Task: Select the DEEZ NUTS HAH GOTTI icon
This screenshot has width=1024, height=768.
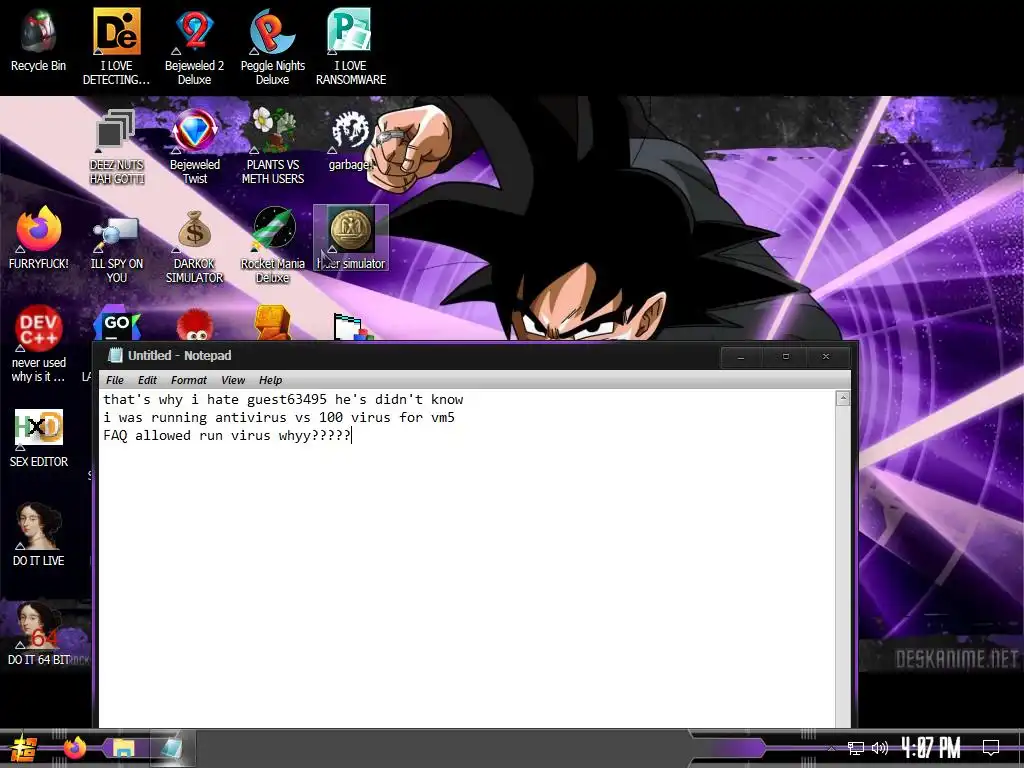Action: coord(116,146)
